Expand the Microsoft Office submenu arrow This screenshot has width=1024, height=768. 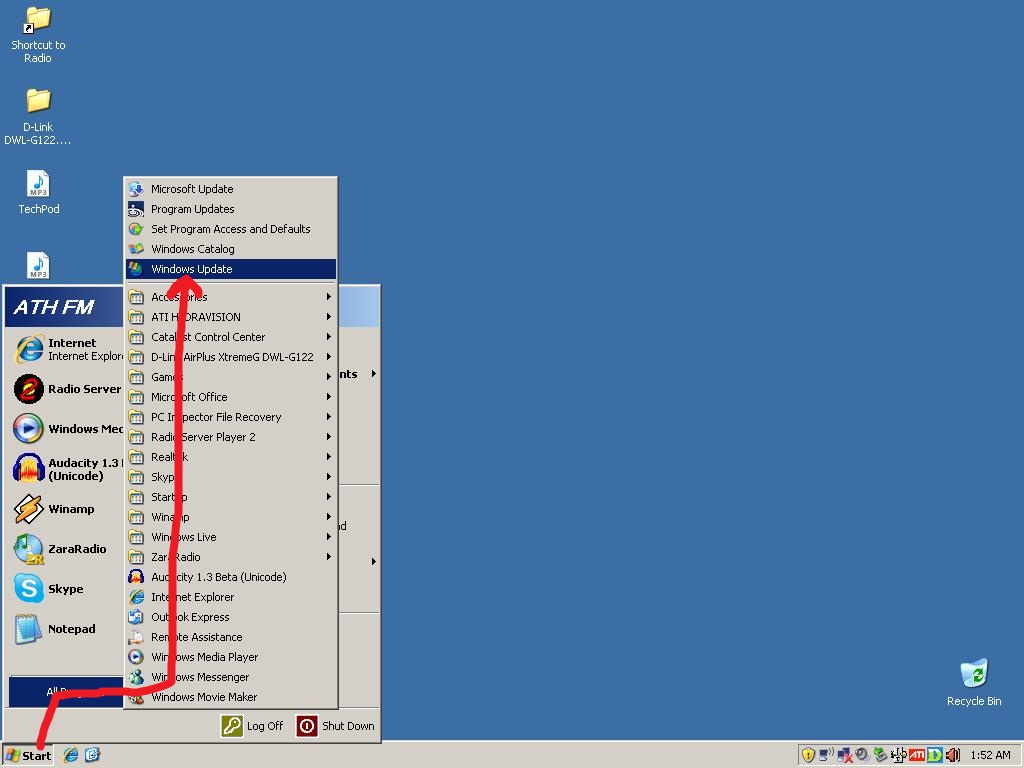328,396
